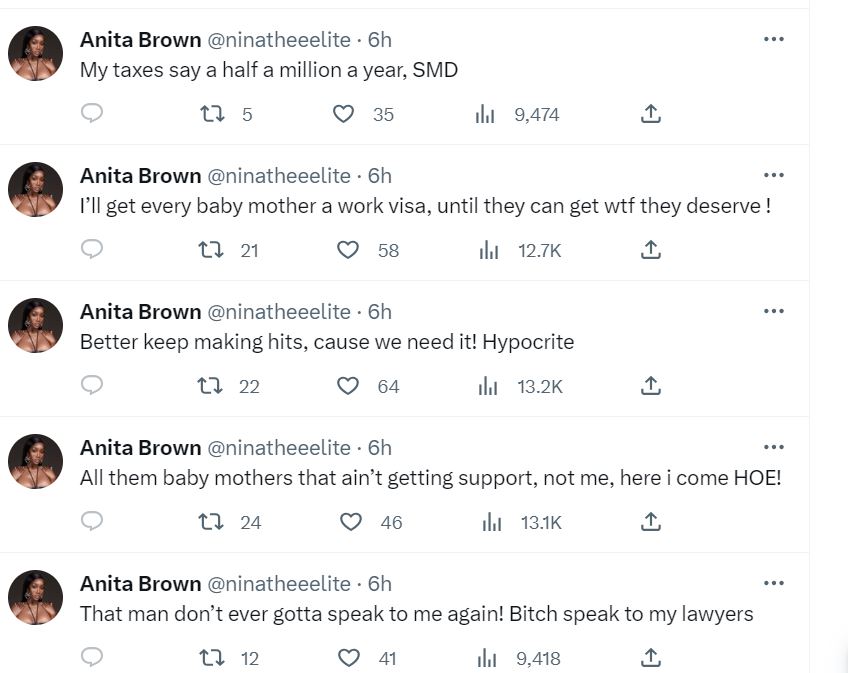View analytics of 'speak to my lawyers' tweet
848x673 pixels.
click(x=488, y=658)
